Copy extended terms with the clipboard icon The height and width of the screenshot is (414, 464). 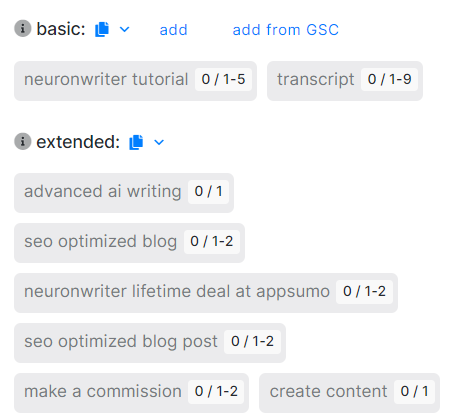pyautogui.click(x=136, y=142)
